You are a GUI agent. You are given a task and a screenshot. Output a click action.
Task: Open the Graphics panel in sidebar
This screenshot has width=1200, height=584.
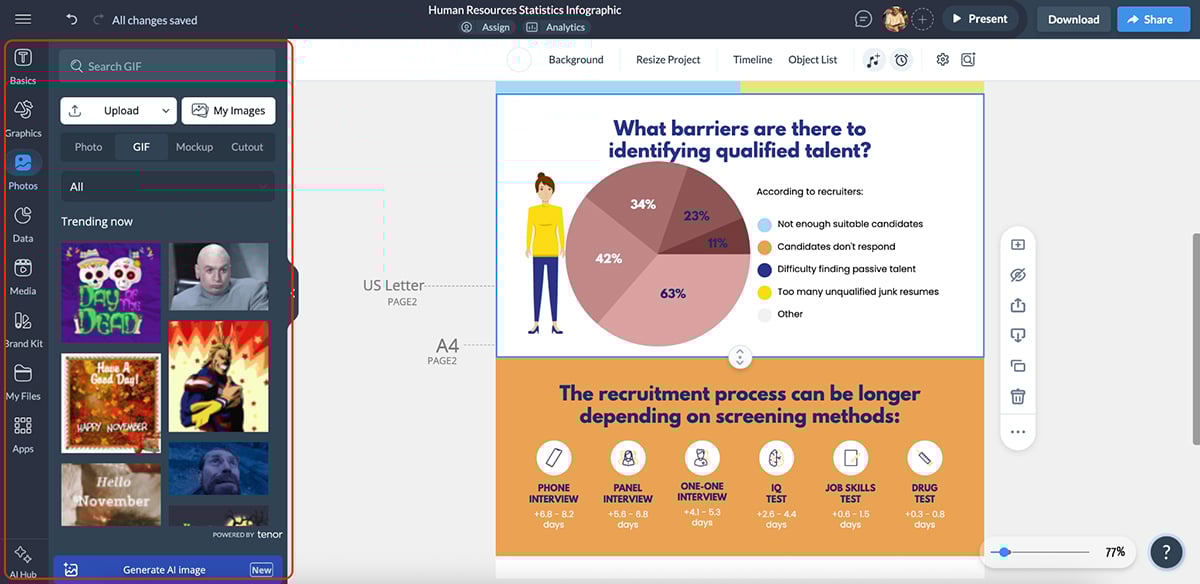pyautogui.click(x=23, y=117)
